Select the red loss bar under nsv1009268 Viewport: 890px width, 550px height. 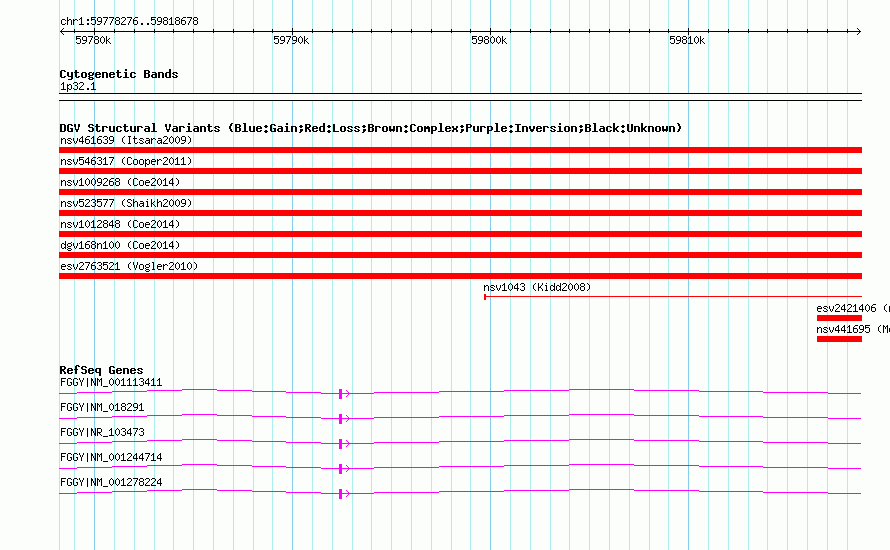(x=460, y=192)
